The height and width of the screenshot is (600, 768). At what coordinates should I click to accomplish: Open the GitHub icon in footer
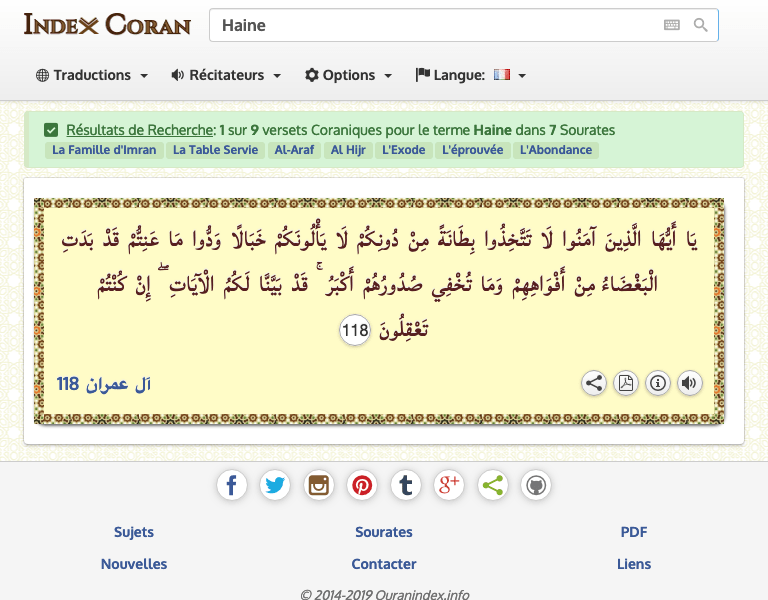pos(536,486)
